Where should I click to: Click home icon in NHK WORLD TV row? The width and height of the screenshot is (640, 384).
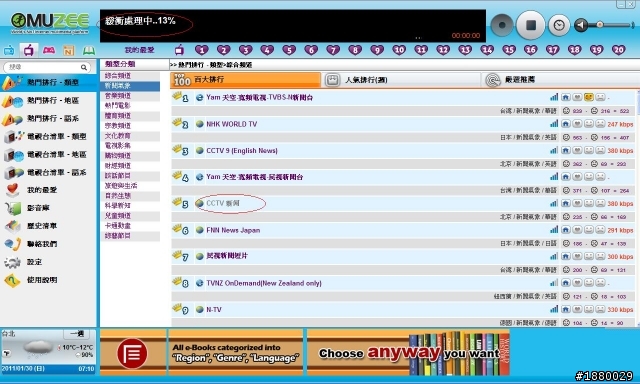point(566,124)
